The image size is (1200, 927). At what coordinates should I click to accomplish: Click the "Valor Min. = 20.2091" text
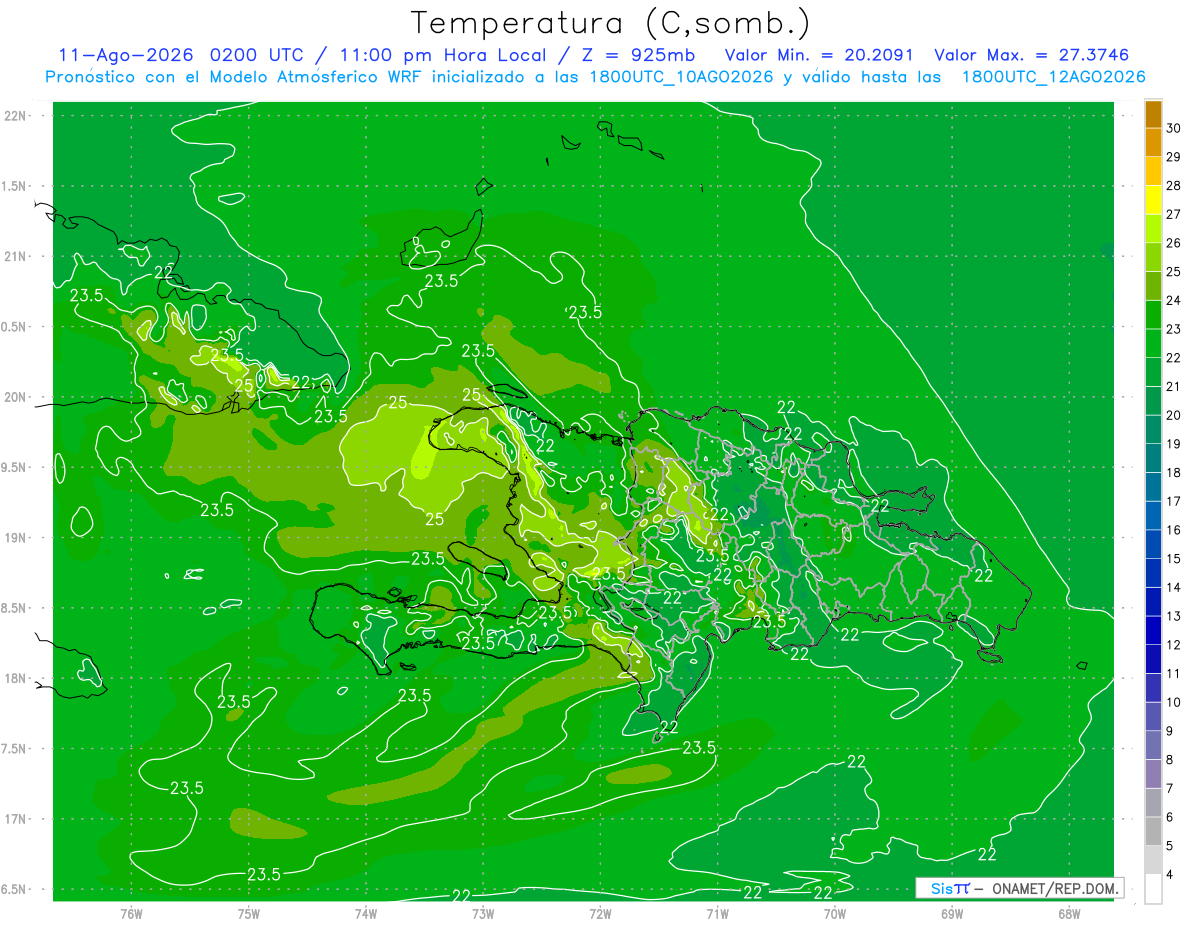point(819,55)
